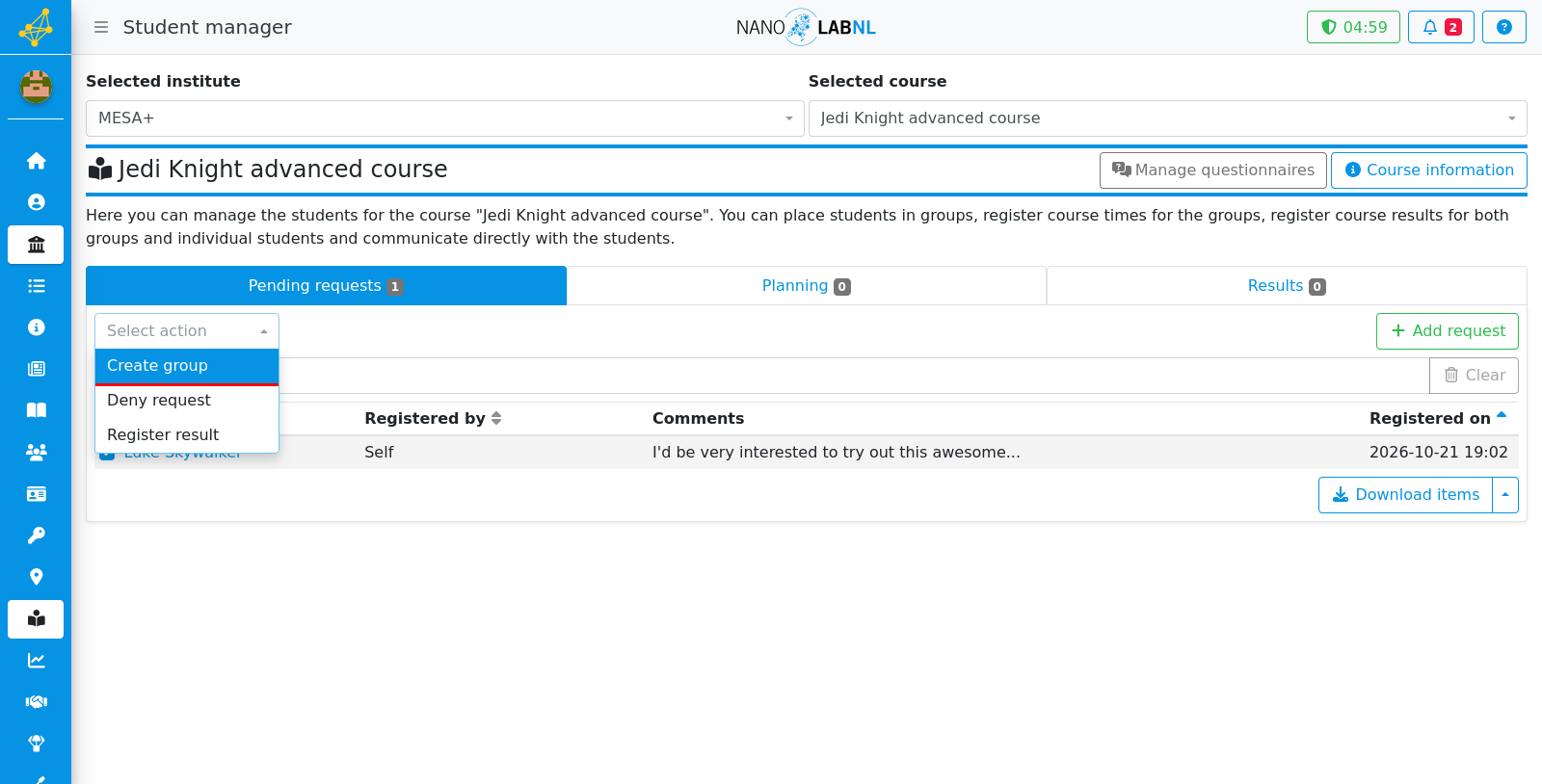Click the notifications bell with 2 alerts
Viewport: 1542px width, 784px height.
(1441, 27)
